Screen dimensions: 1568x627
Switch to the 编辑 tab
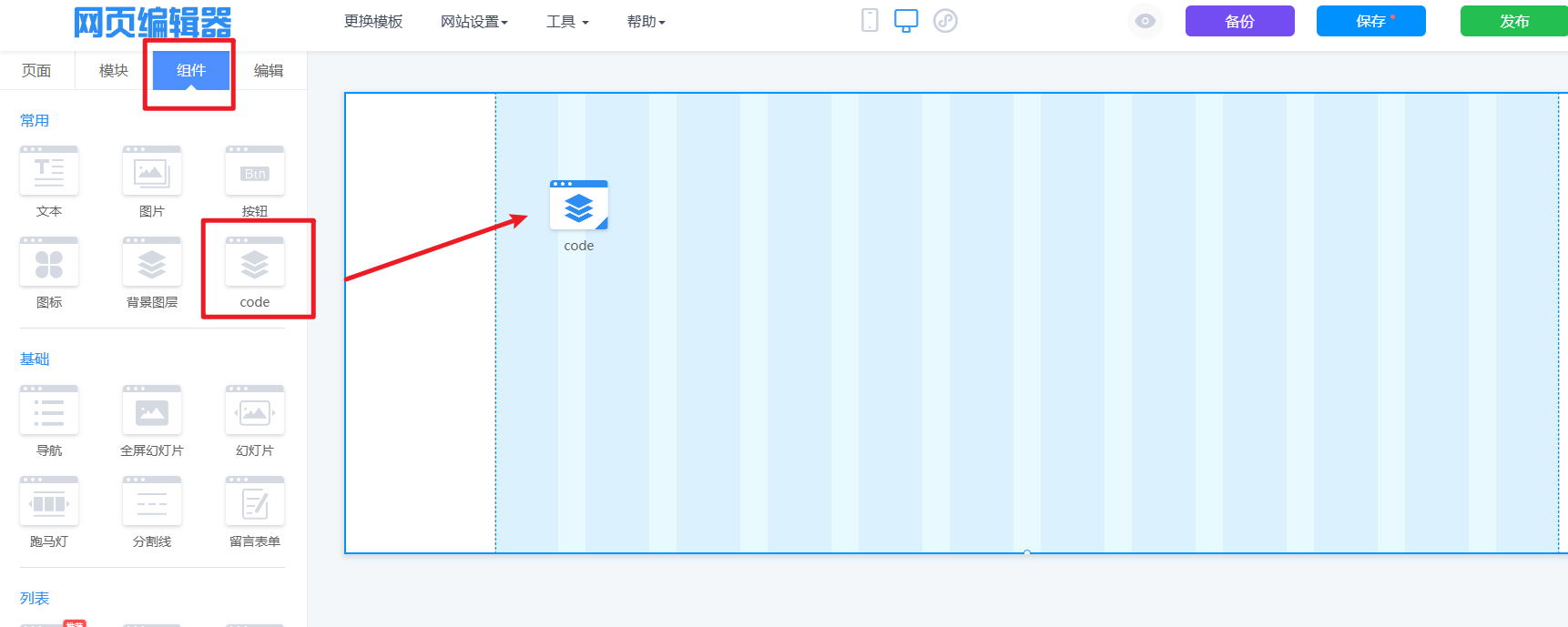coord(269,70)
